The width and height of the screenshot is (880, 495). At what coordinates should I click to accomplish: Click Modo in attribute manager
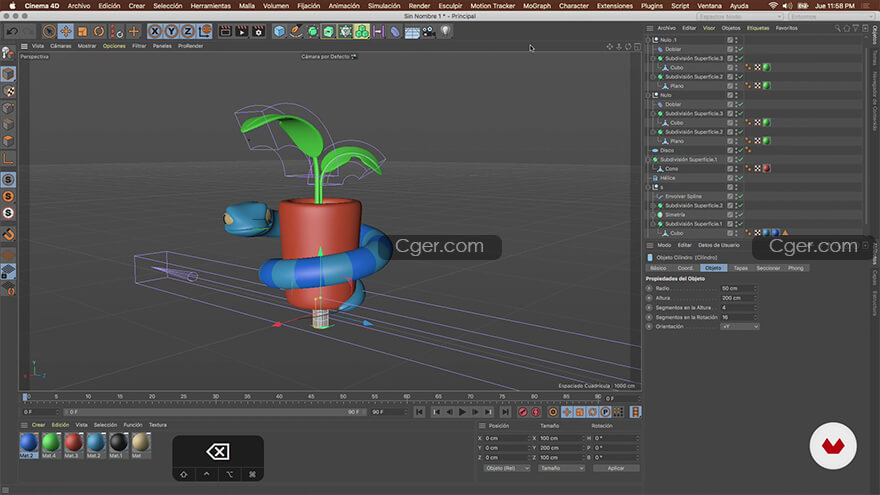[664, 245]
